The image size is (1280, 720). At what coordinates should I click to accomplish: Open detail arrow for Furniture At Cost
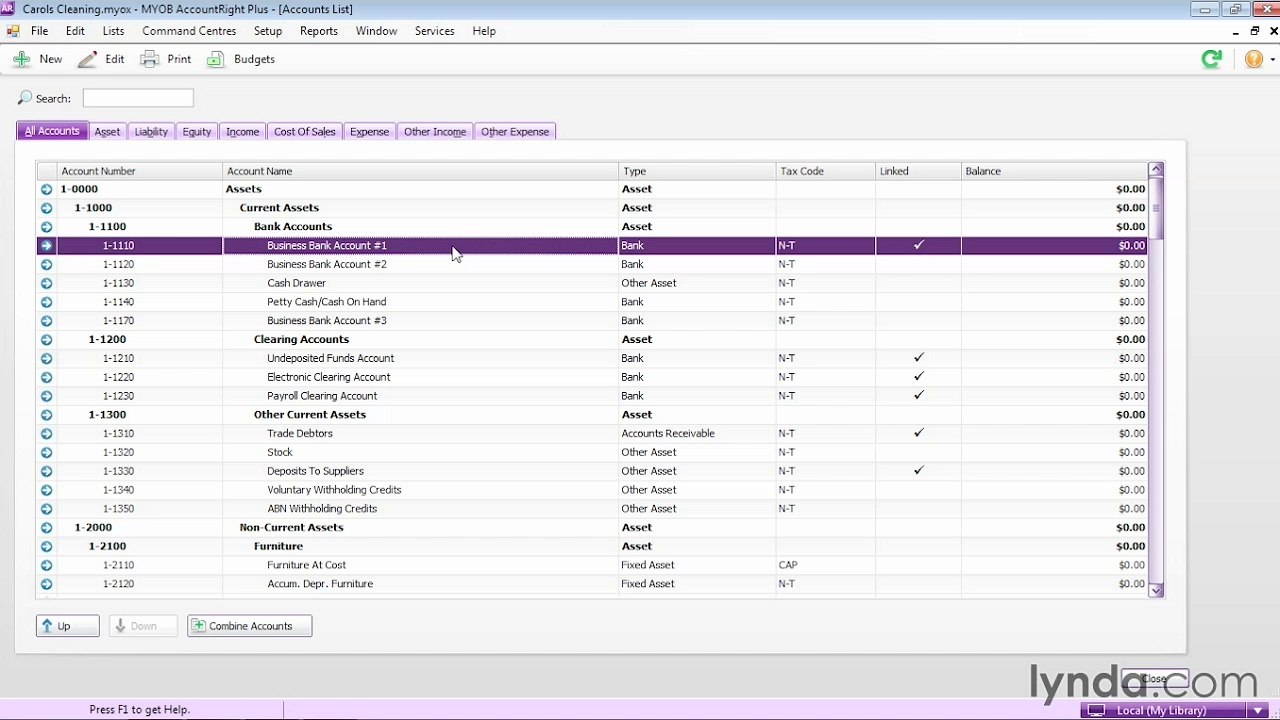click(x=46, y=565)
